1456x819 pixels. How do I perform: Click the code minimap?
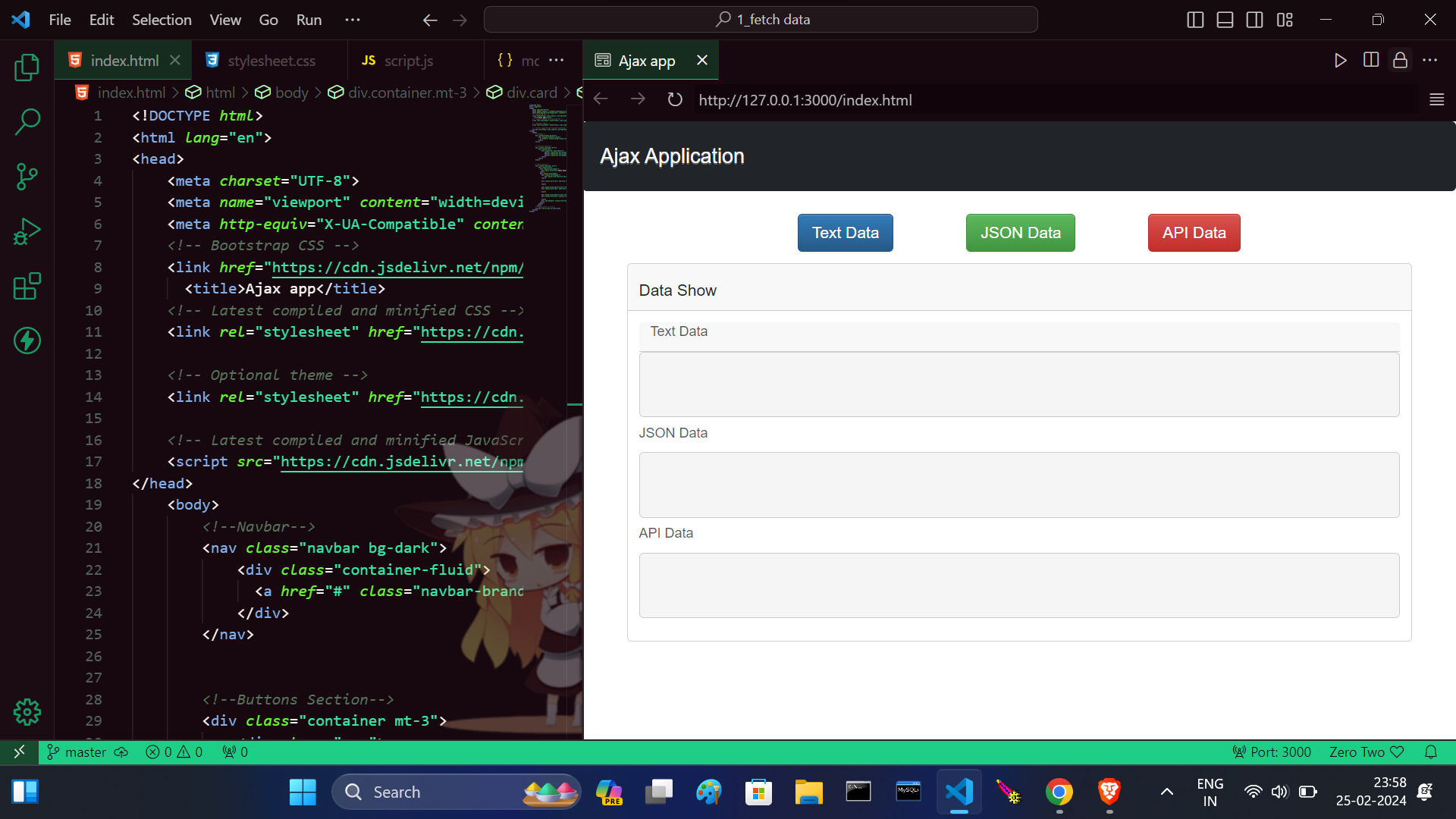click(x=548, y=157)
